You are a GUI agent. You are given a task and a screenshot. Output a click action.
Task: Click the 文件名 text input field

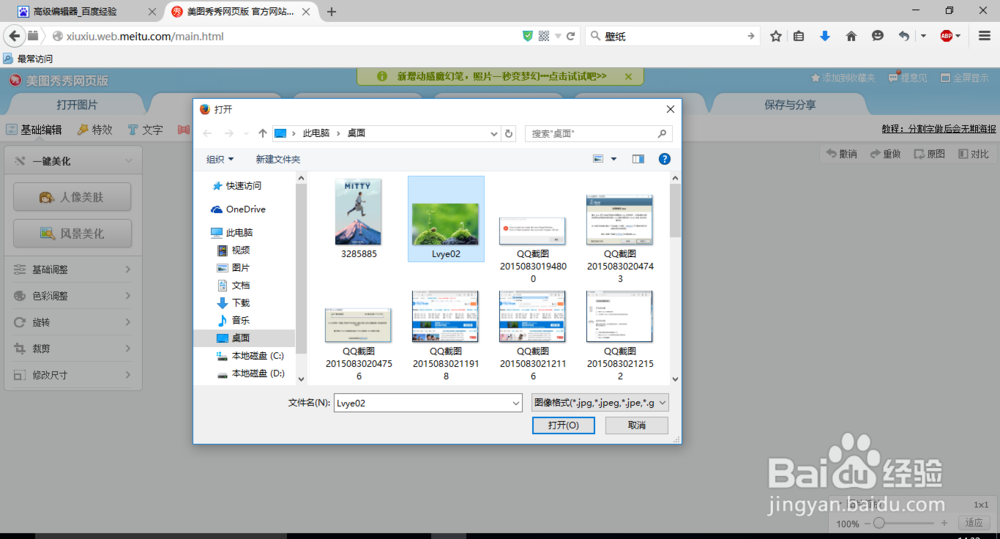pos(428,403)
